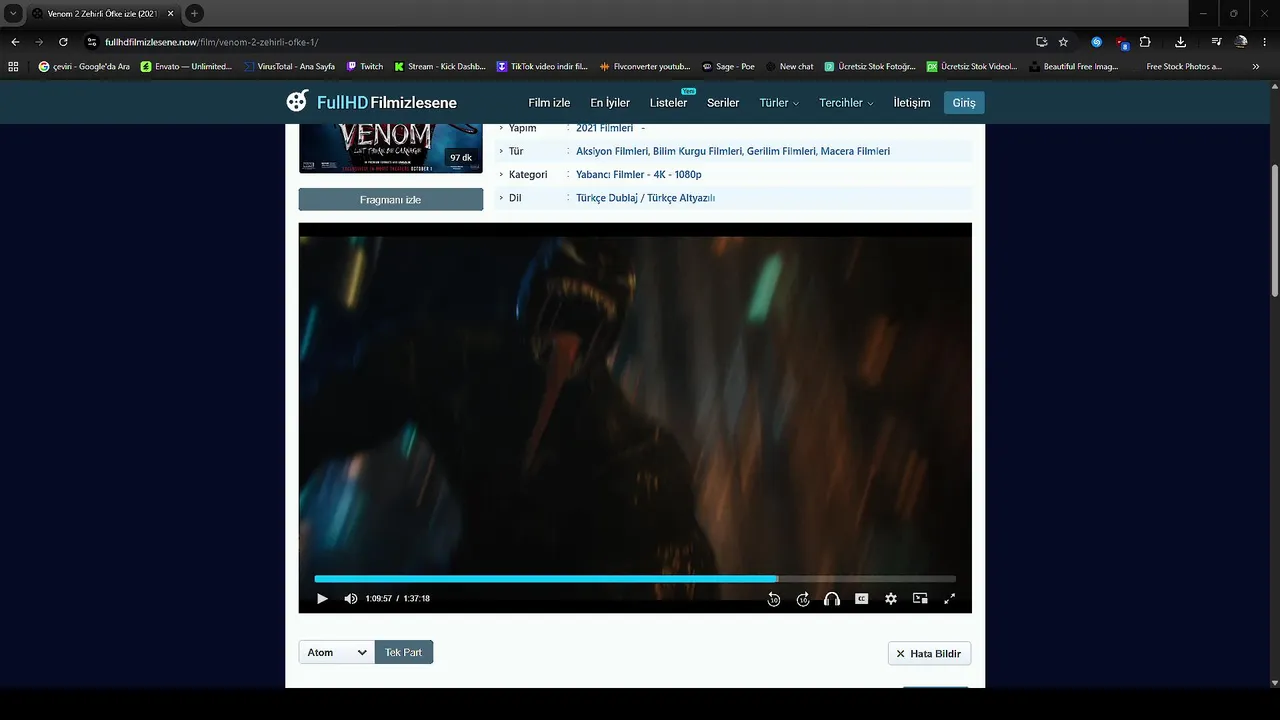Open the Sage - Poe bookmark
Screen dimensions: 1280x720
(x=728, y=67)
